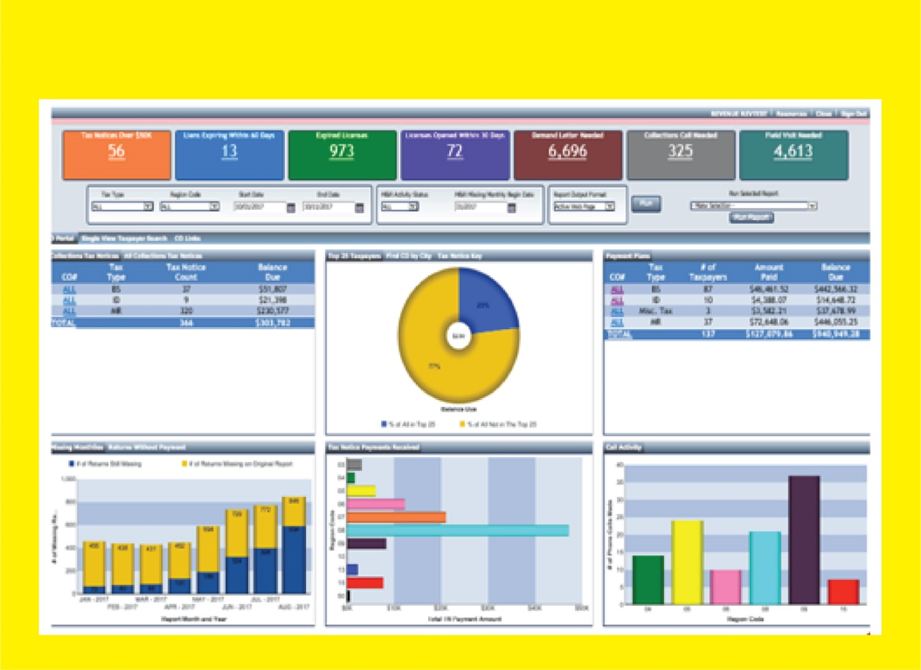The height and width of the screenshot is (670, 921).
Task: Expand the Tax Type dropdown
Action: point(147,207)
